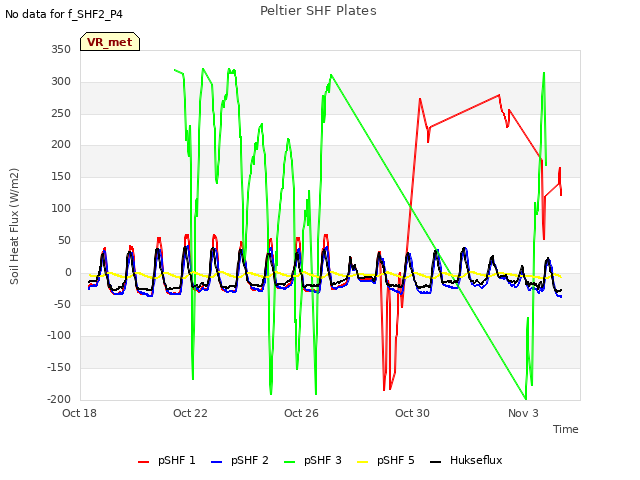Click the 100 y-axis tick label
The height and width of the screenshot is (480, 640).
pyautogui.click(x=61, y=209)
